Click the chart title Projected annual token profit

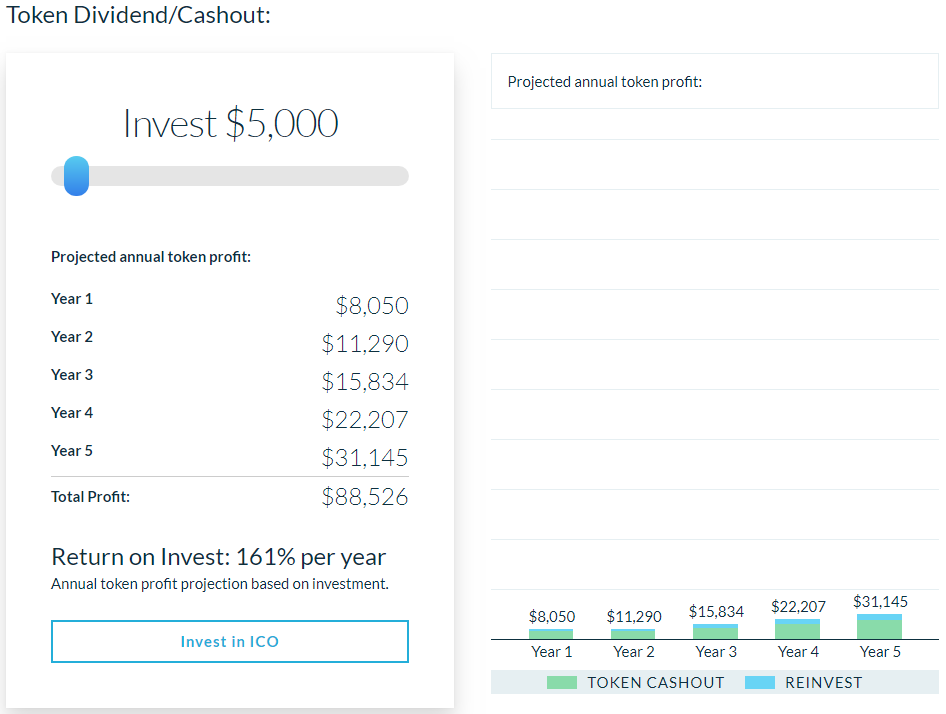tap(605, 82)
